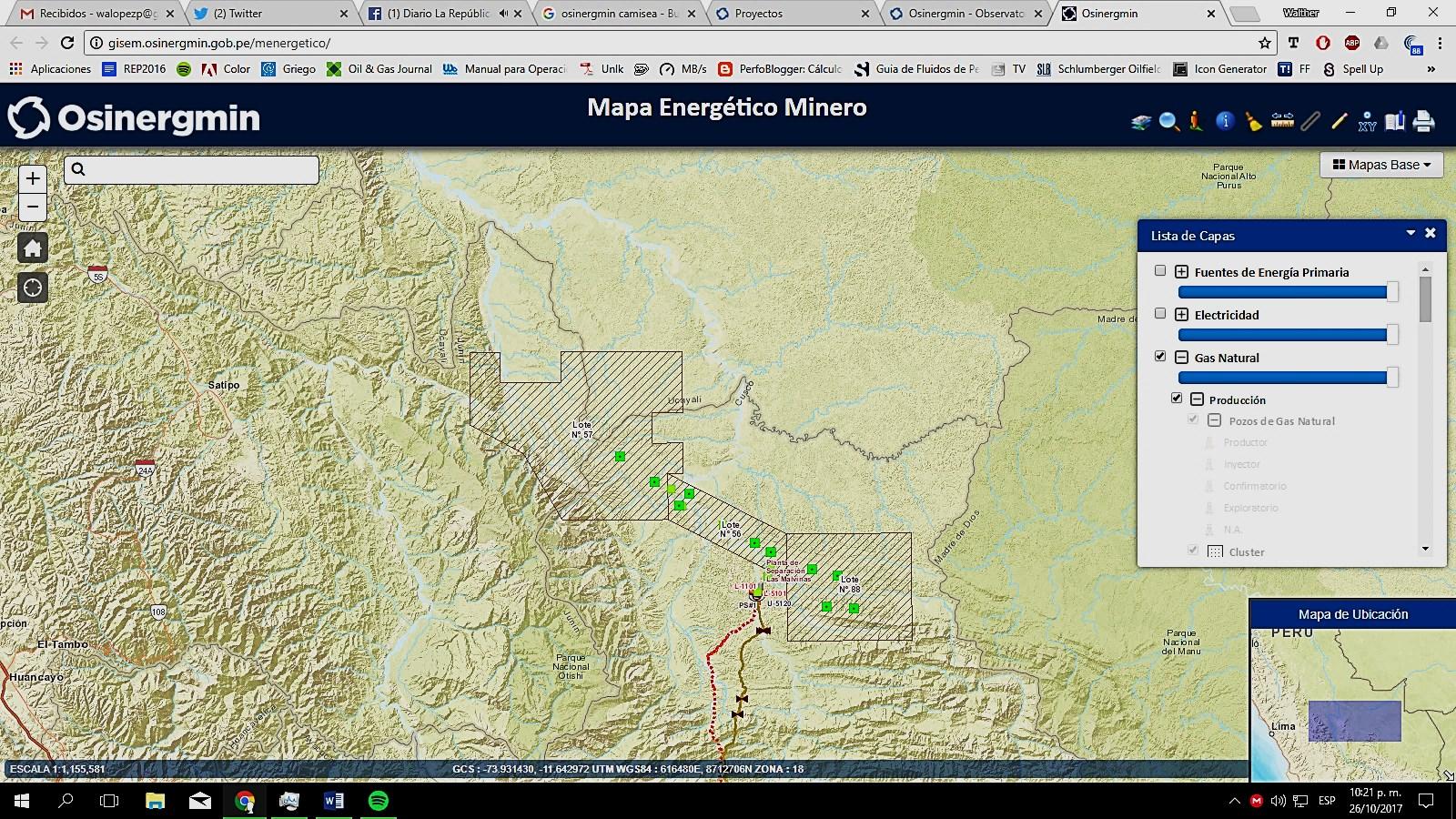
Task: Switch to the Diario La República tab
Action: tap(443, 14)
